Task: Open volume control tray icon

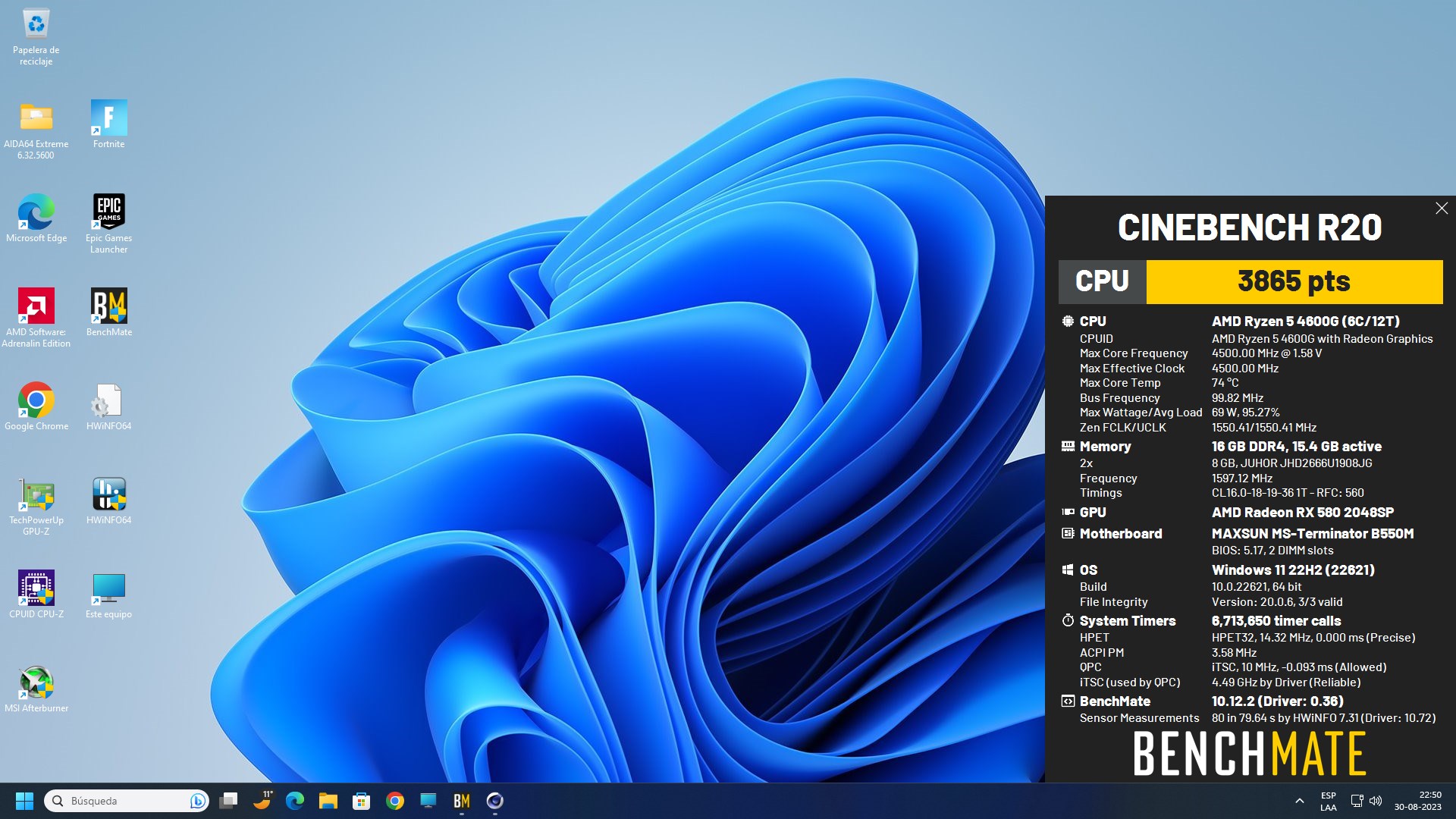Action: 1376,801
